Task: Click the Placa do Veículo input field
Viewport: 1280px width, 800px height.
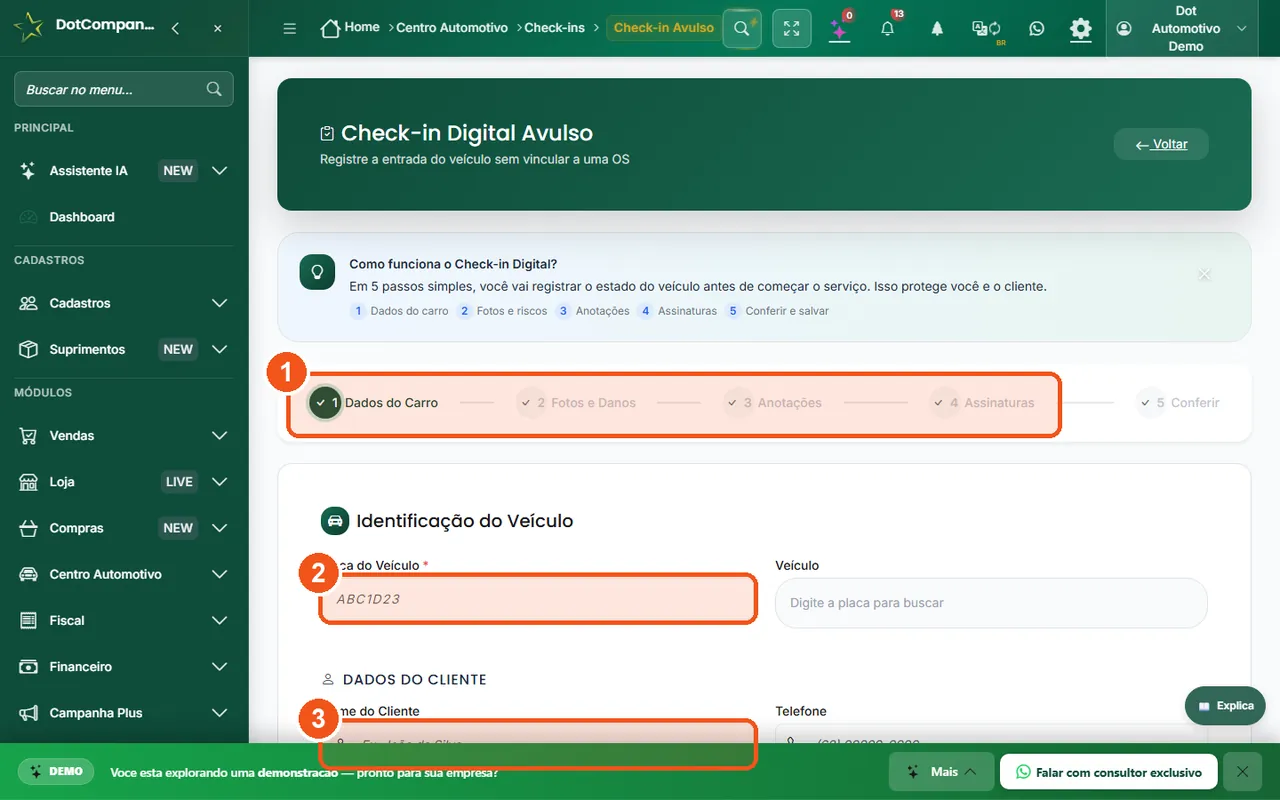Action: click(x=538, y=599)
